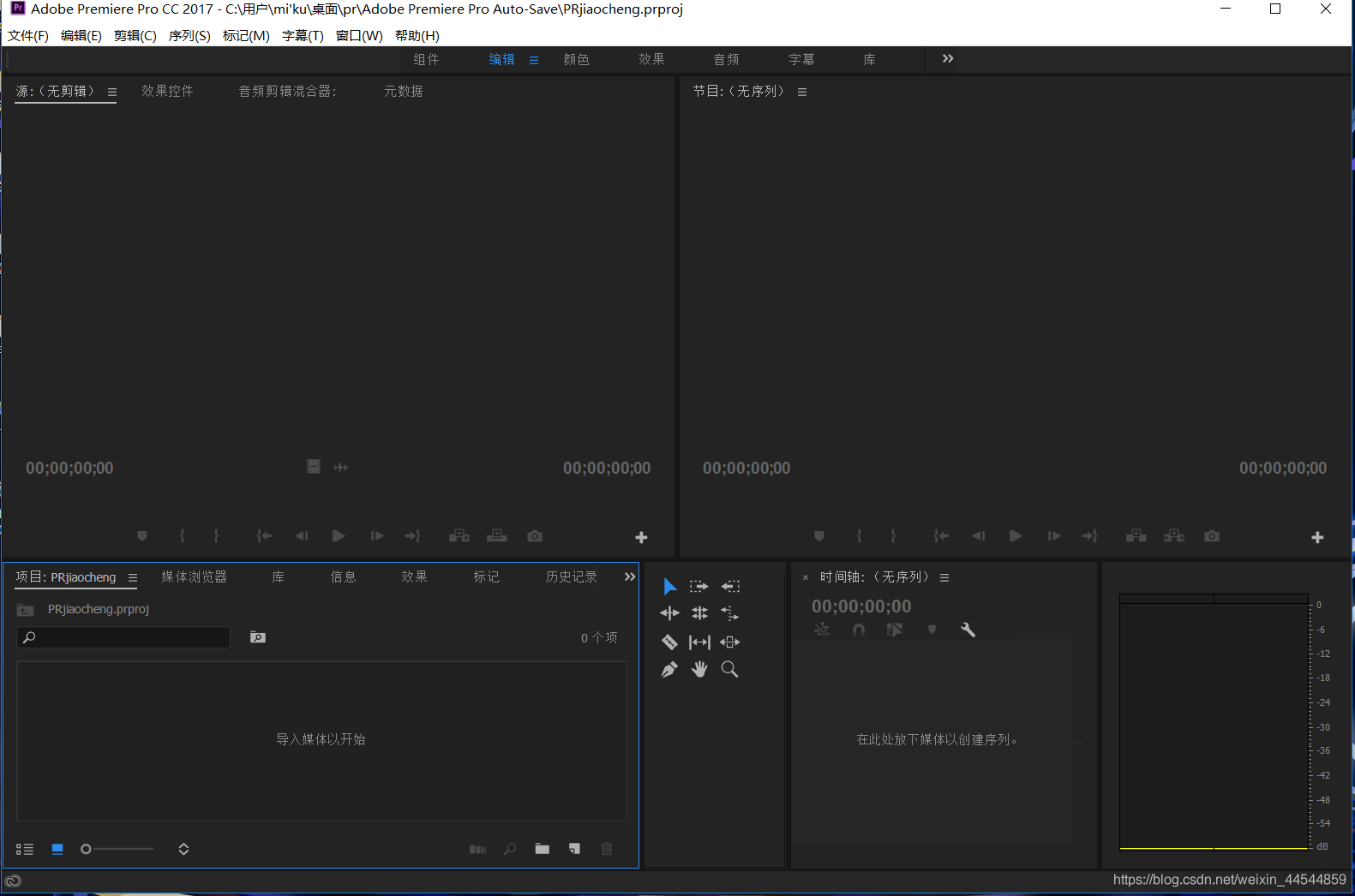Screen dimensions: 1355x896
Task: Switch to 效果控件 tab
Action: (167, 91)
